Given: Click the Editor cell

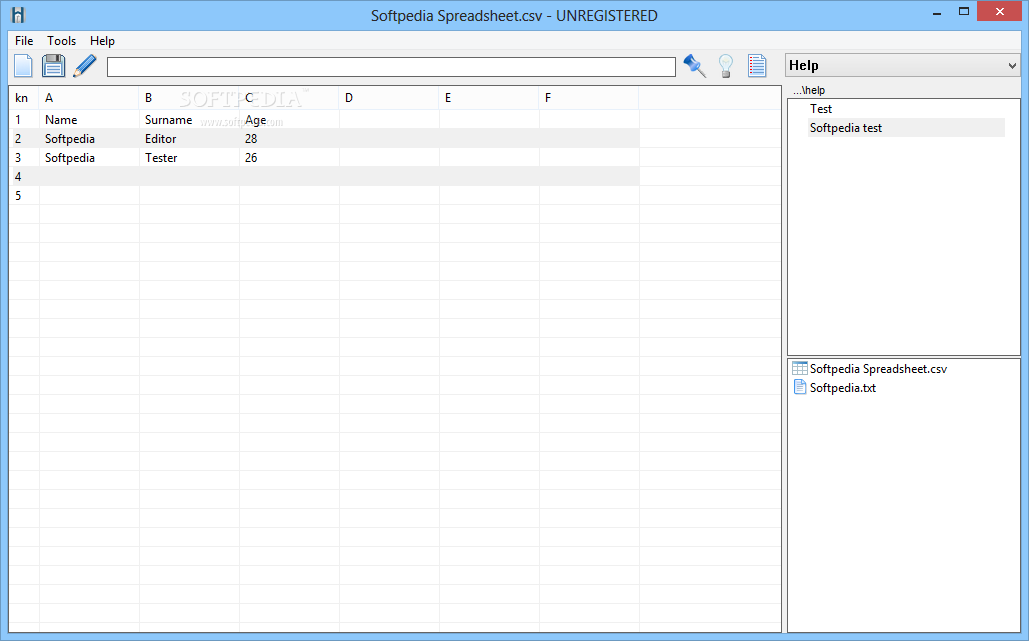Looking at the screenshot, I should point(189,139).
